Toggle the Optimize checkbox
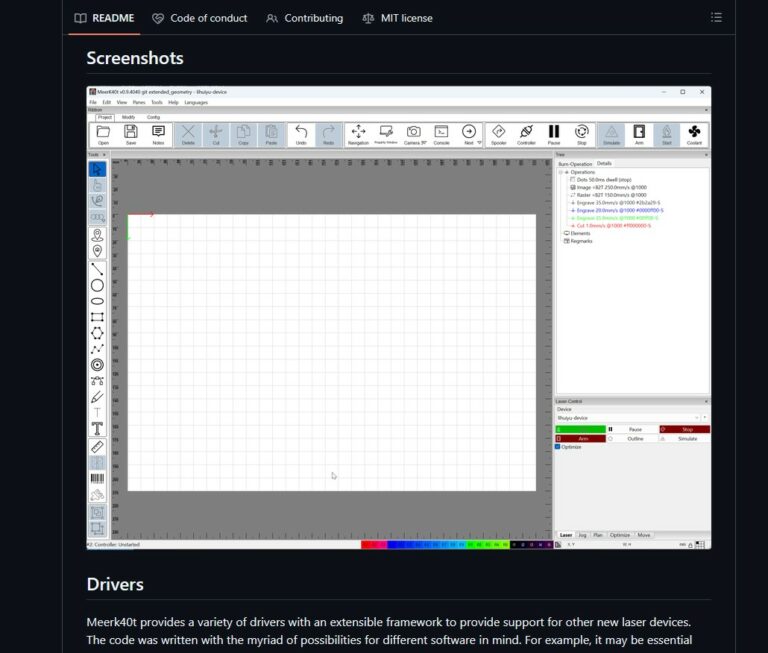Image resolution: width=768 pixels, height=653 pixels. pyautogui.click(x=557, y=447)
